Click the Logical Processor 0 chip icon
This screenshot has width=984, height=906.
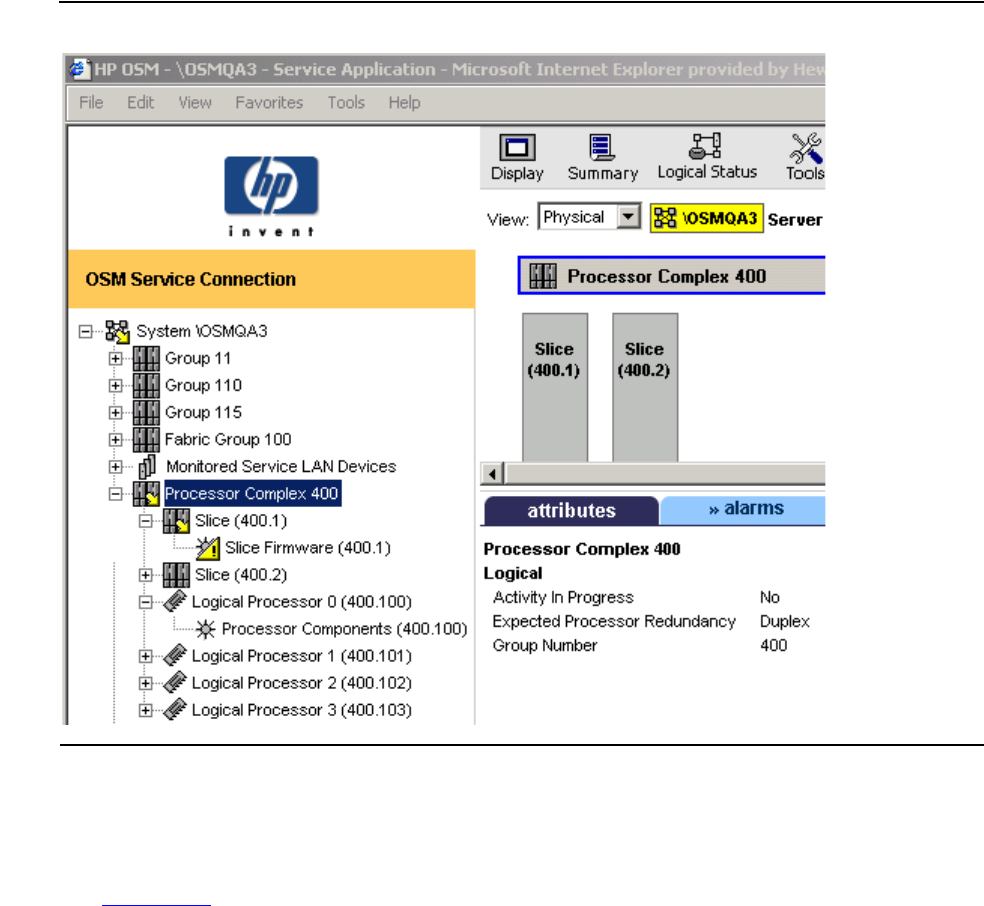(175, 601)
